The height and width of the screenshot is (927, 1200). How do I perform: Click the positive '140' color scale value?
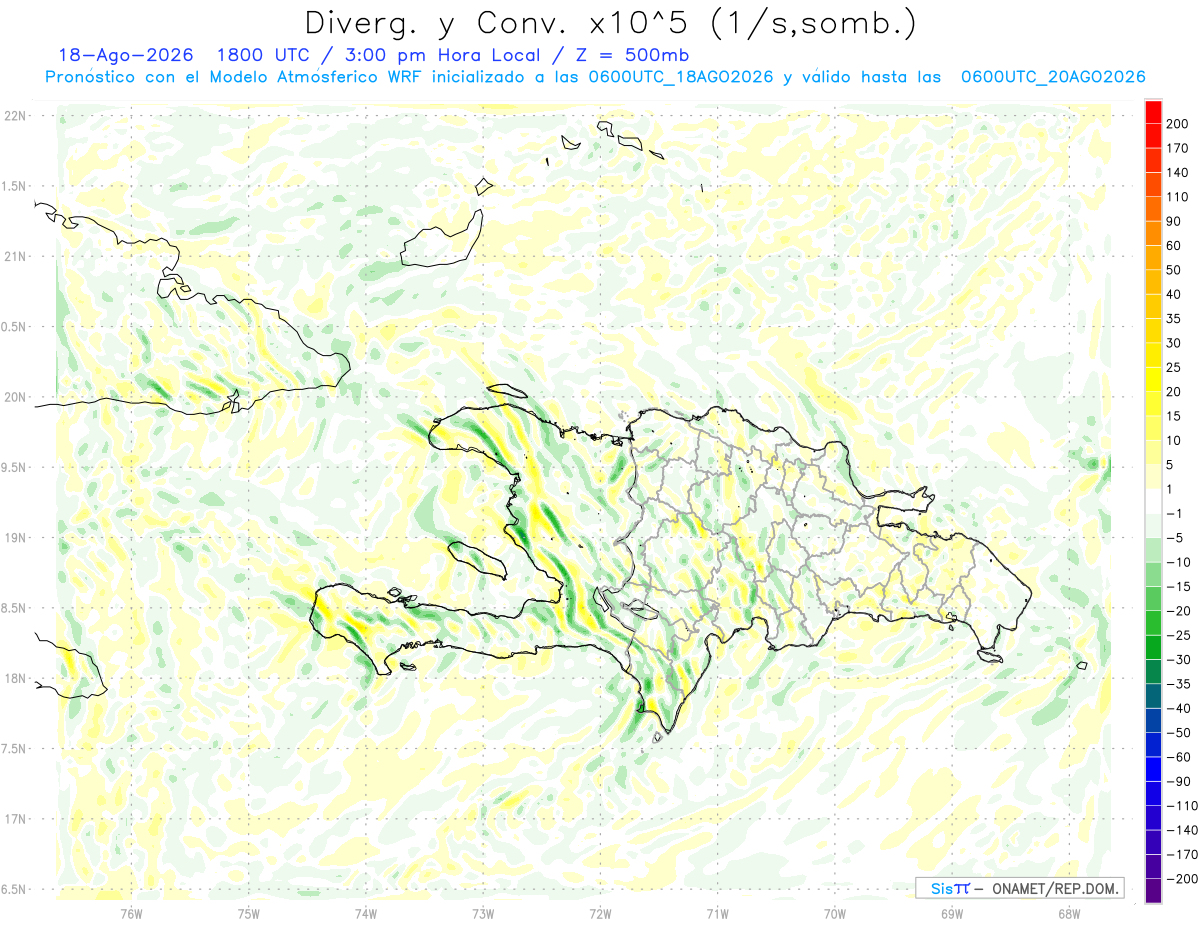[1179, 173]
